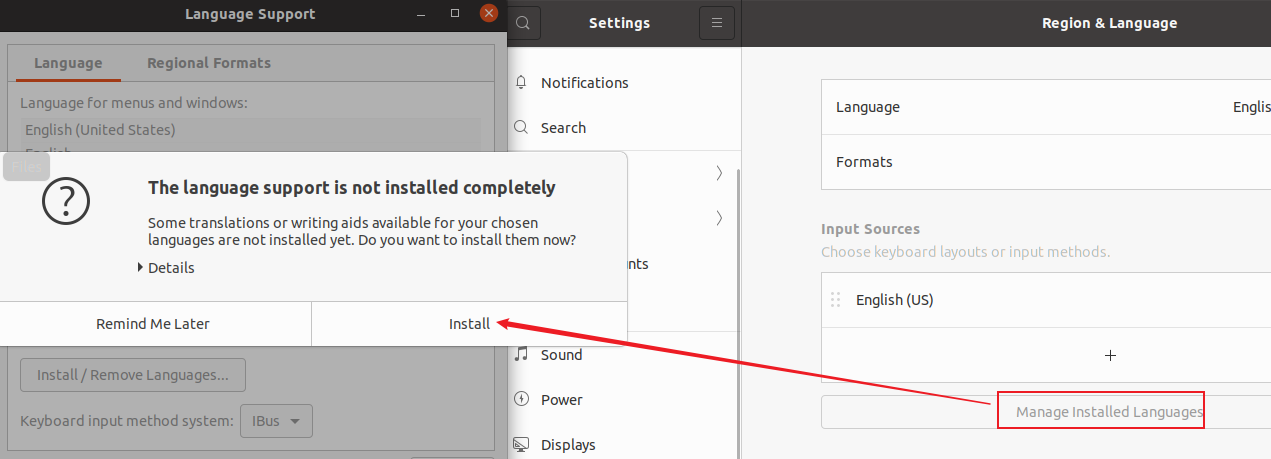
Task: Click Remind Me Later
Action: [153, 324]
